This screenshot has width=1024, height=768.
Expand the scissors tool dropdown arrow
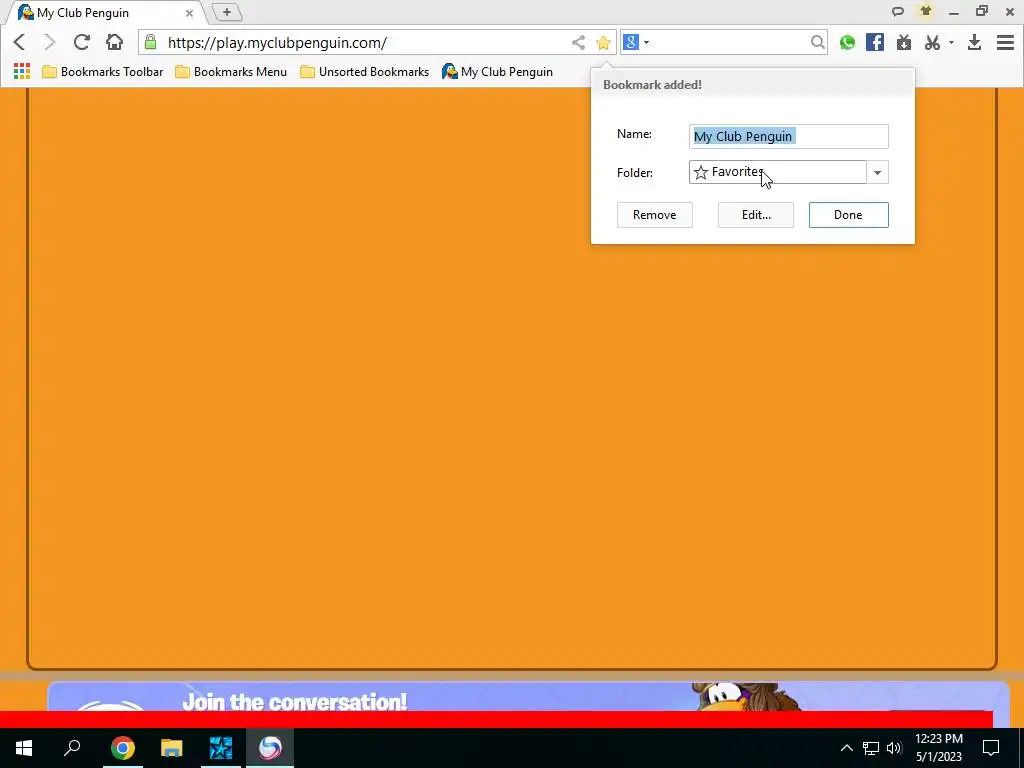click(x=951, y=42)
